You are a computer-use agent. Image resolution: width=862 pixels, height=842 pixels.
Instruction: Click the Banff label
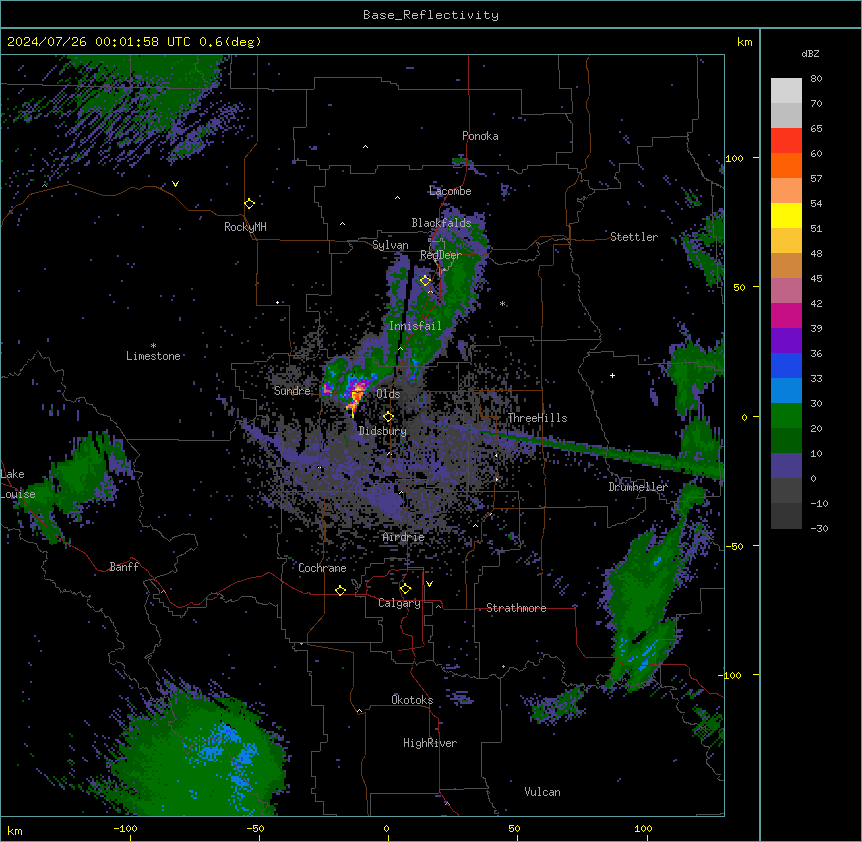[x=124, y=567]
